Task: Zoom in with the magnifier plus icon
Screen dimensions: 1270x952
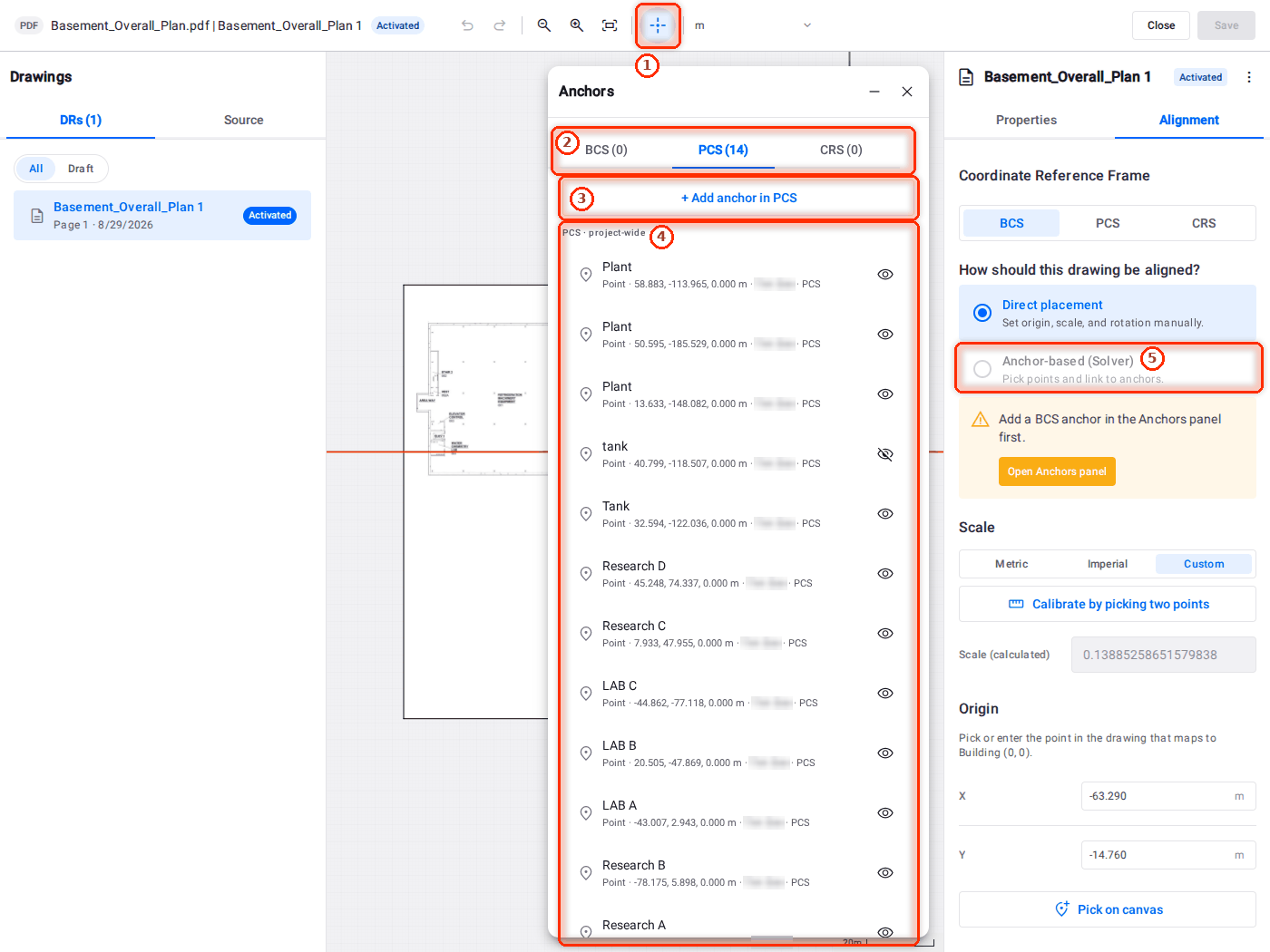Action: [x=577, y=25]
